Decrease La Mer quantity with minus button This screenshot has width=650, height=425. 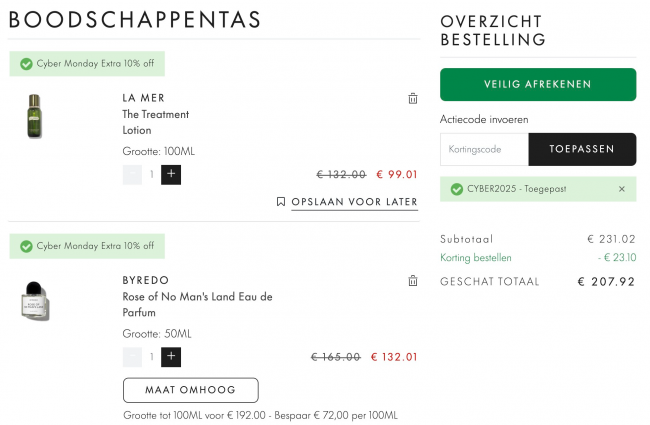pos(132,174)
